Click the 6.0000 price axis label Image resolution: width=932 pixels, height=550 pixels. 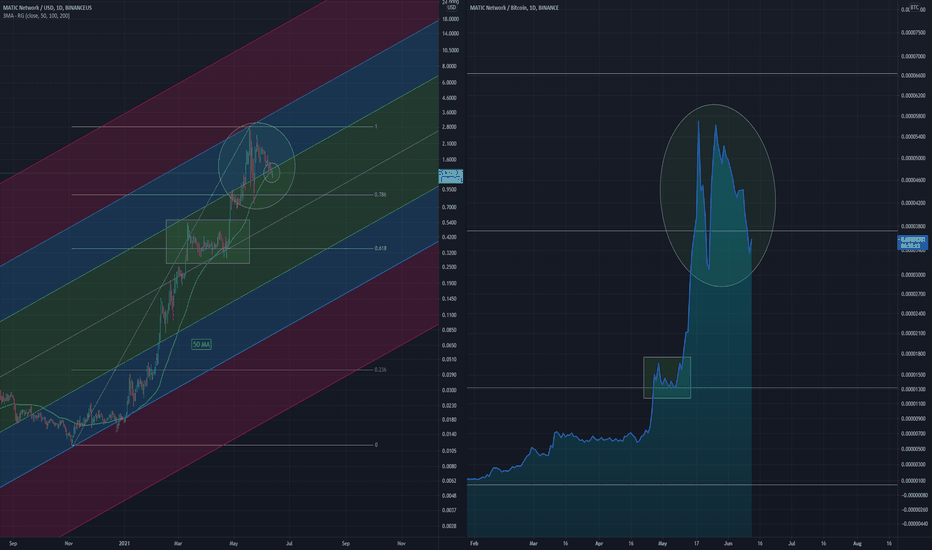point(450,83)
